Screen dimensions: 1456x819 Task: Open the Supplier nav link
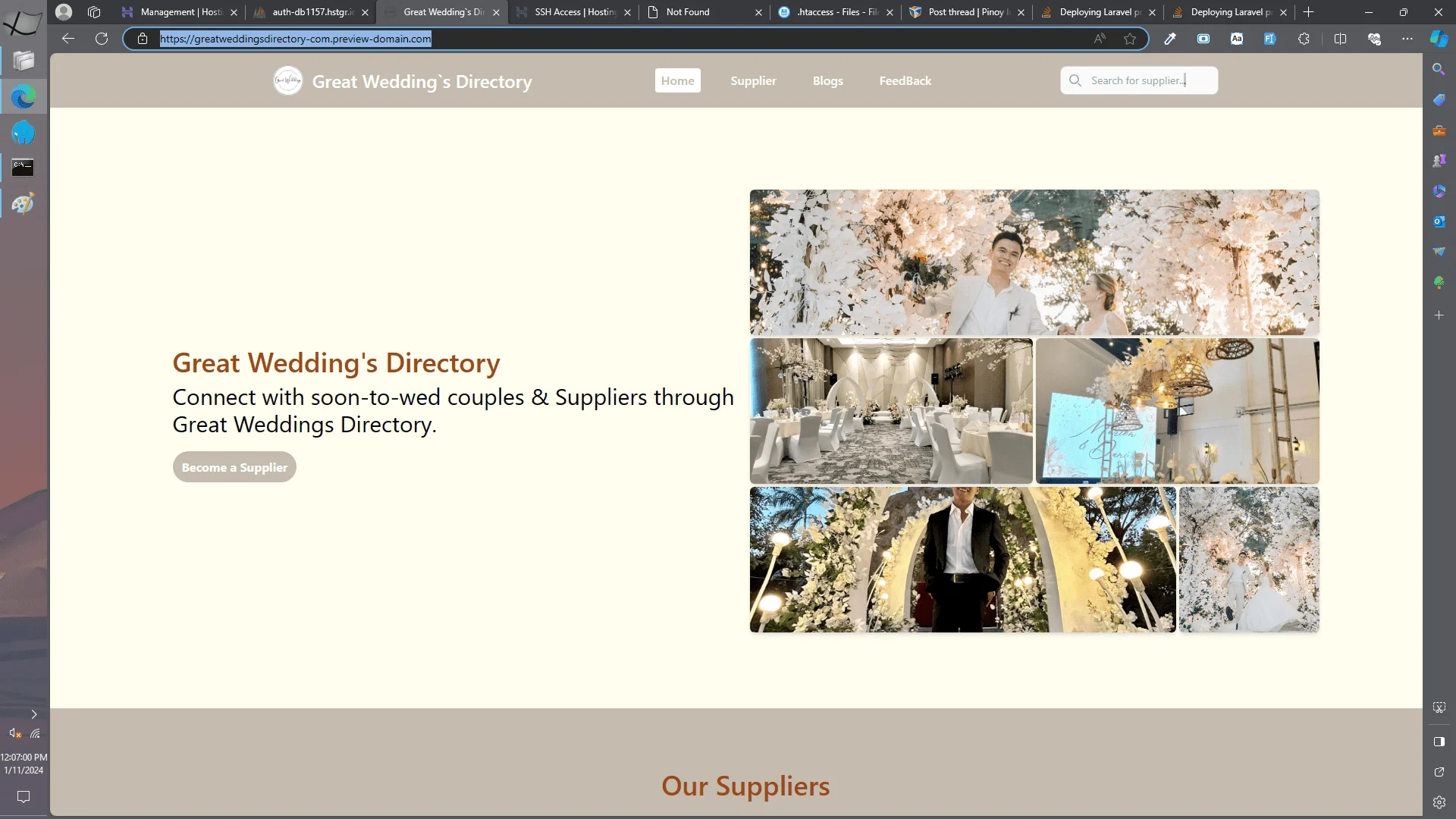coord(753,80)
